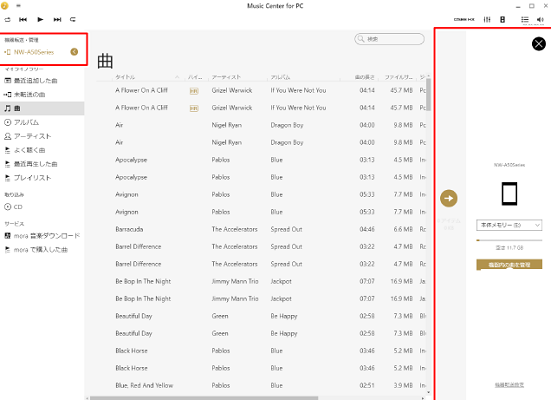The height and width of the screenshot is (400, 551).
Task: Sort by the ファイルサイズ column header
Action: [x=398, y=77]
